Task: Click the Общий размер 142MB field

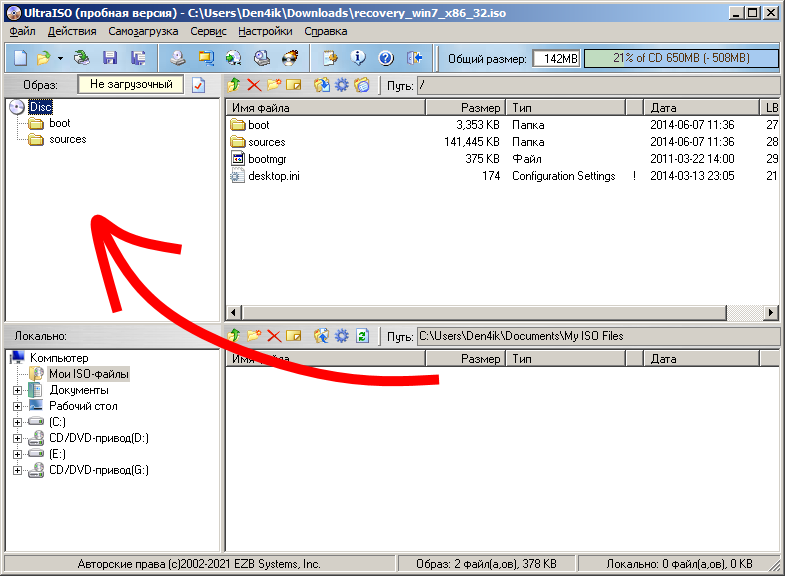Action: tap(556, 59)
